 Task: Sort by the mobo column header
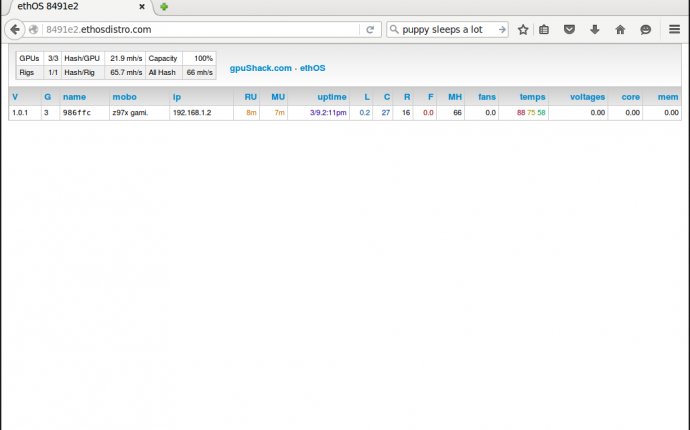coord(125,97)
